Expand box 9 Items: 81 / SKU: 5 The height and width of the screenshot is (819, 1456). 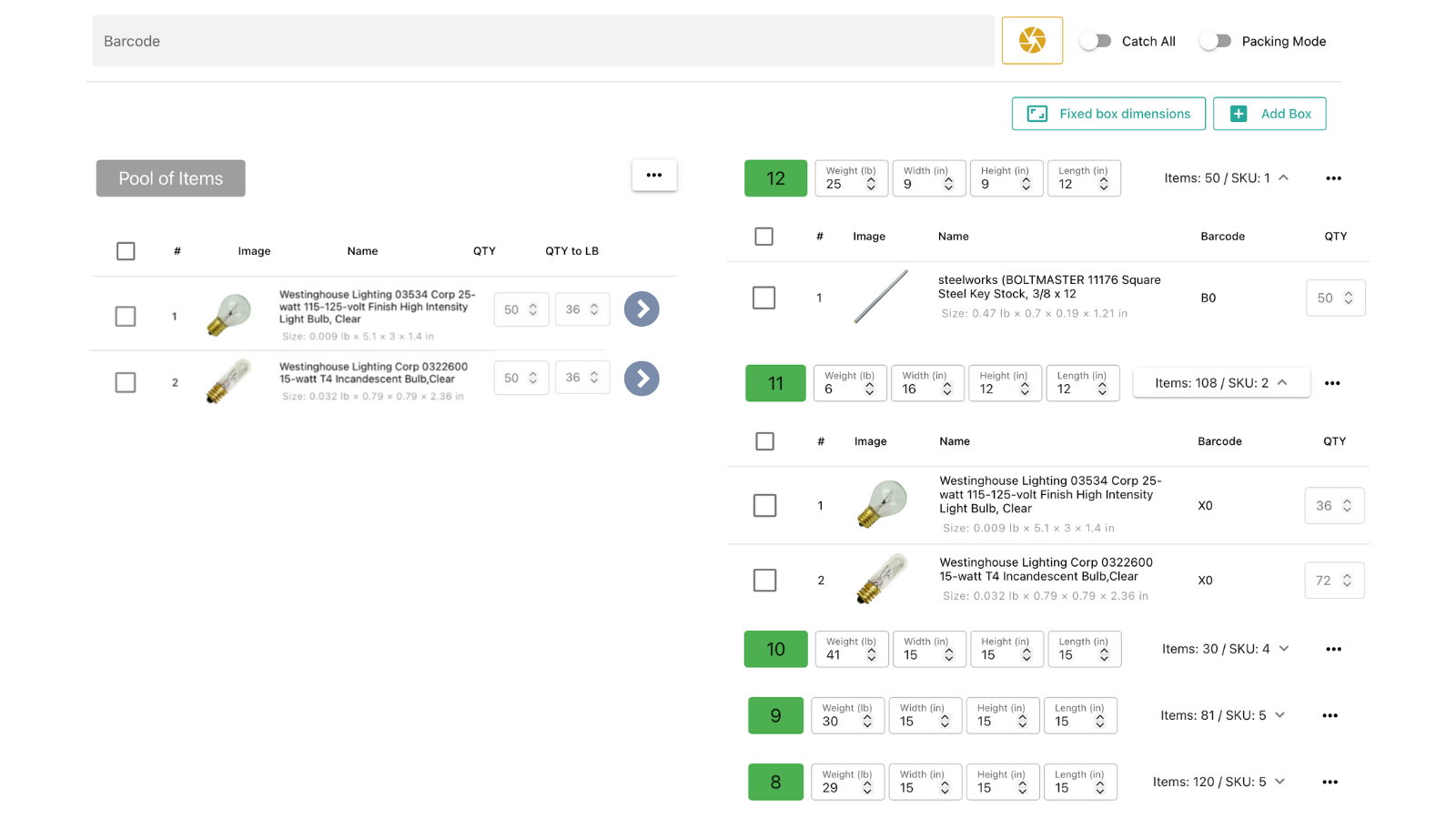1280,715
